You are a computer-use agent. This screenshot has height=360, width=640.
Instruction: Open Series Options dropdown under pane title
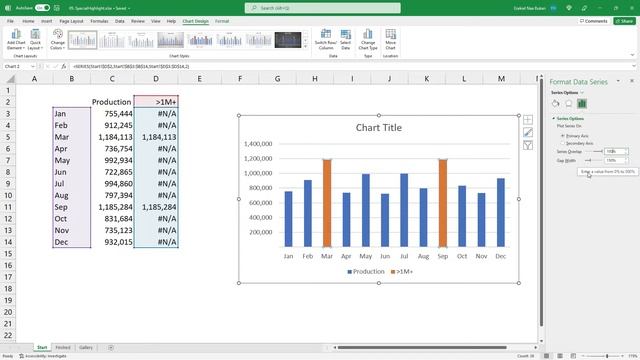click(582, 93)
